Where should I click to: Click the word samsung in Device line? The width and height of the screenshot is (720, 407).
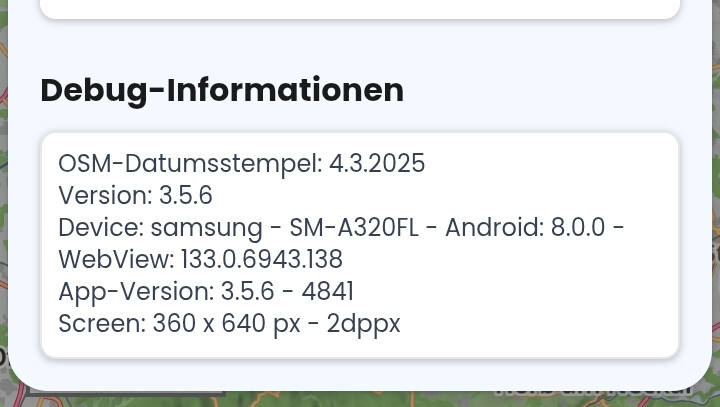pos(207,228)
